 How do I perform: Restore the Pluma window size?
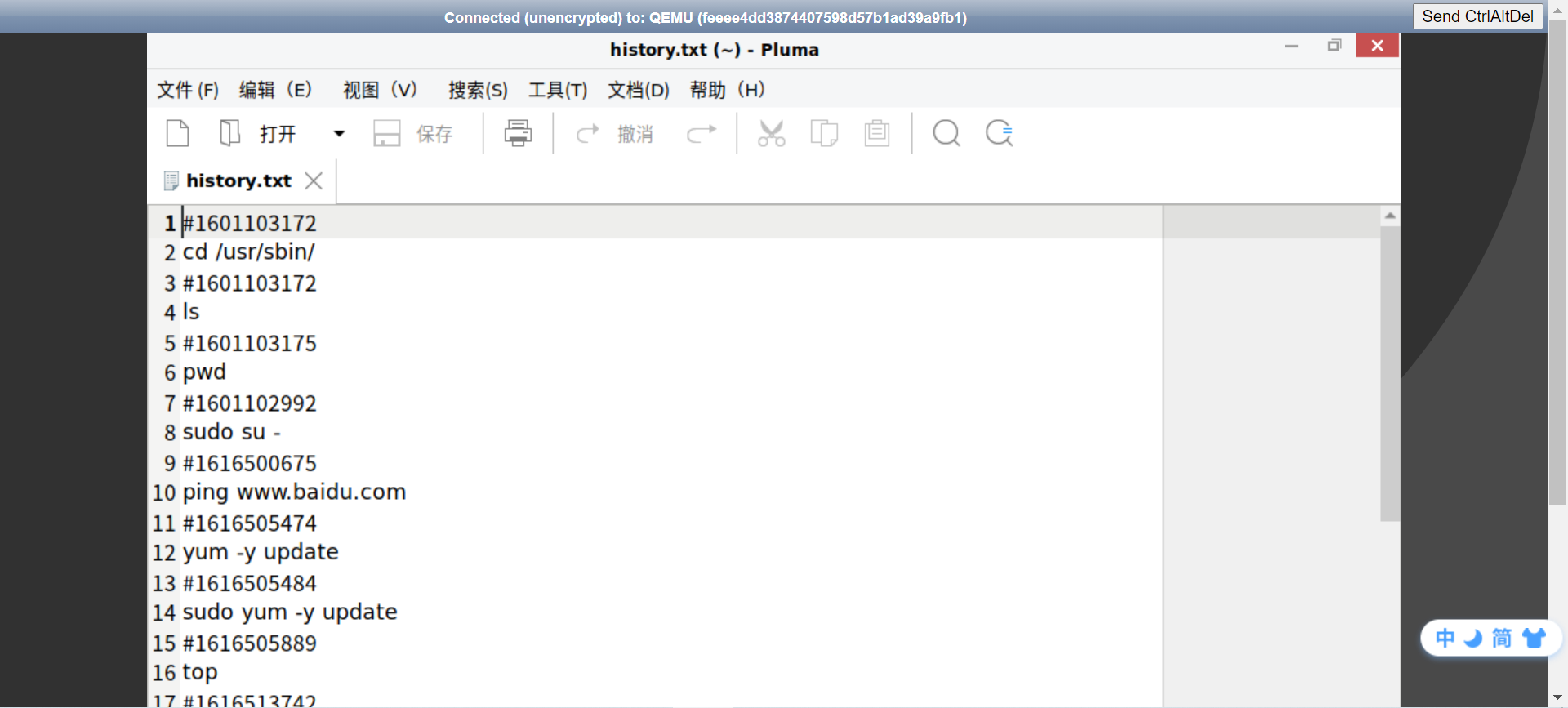1334,46
